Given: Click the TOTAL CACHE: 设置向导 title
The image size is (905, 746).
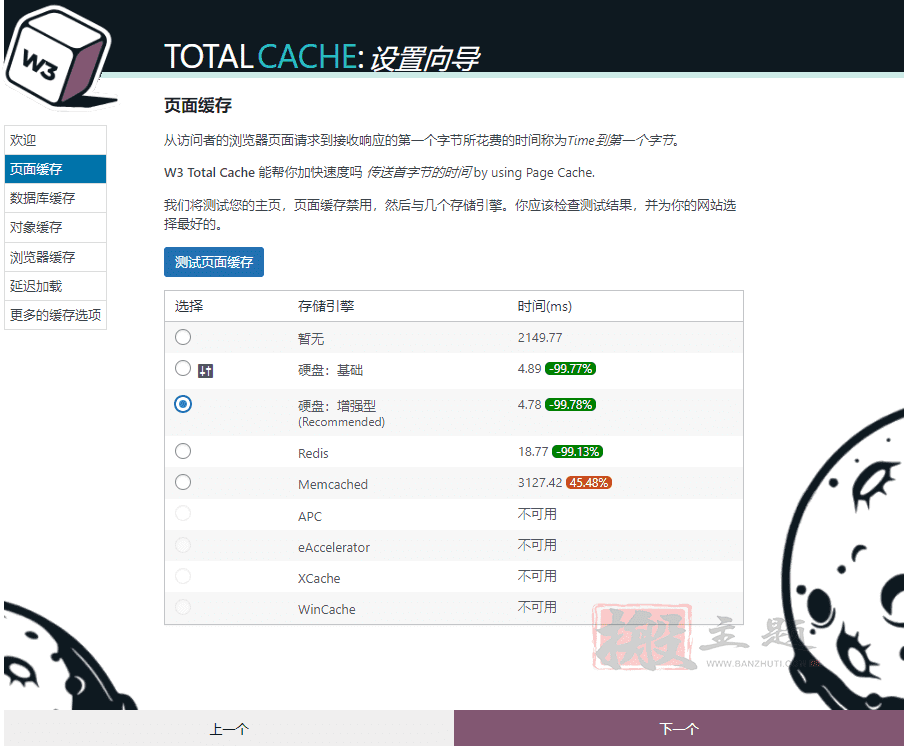Looking at the screenshot, I should click(x=321, y=57).
